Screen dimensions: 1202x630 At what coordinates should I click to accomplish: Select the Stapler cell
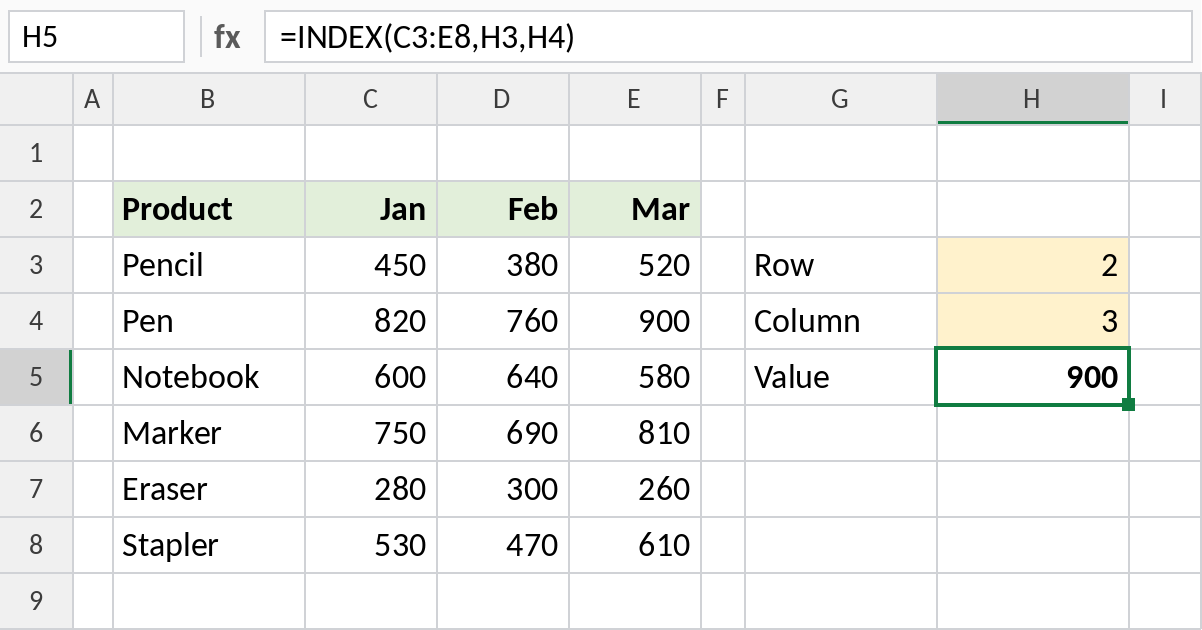pos(209,545)
